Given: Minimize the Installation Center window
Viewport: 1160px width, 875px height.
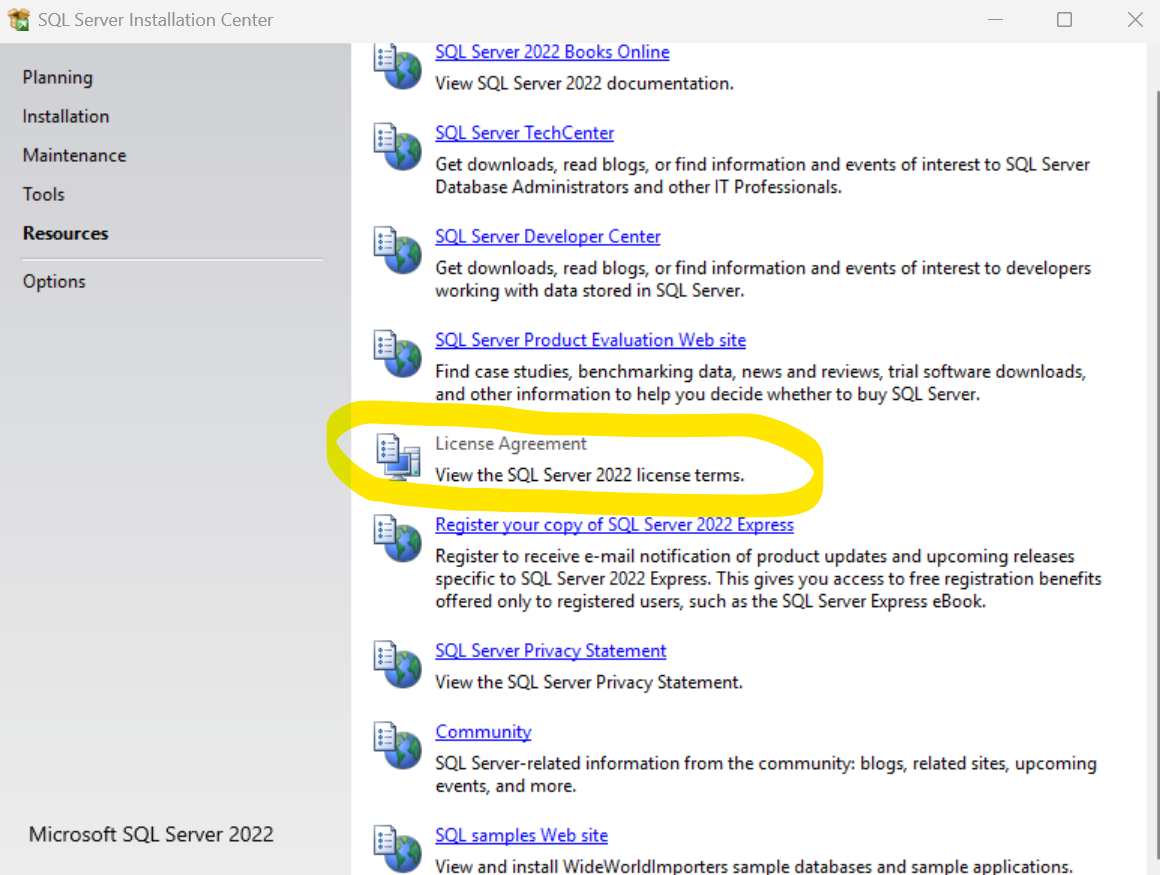Looking at the screenshot, I should [996, 20].
